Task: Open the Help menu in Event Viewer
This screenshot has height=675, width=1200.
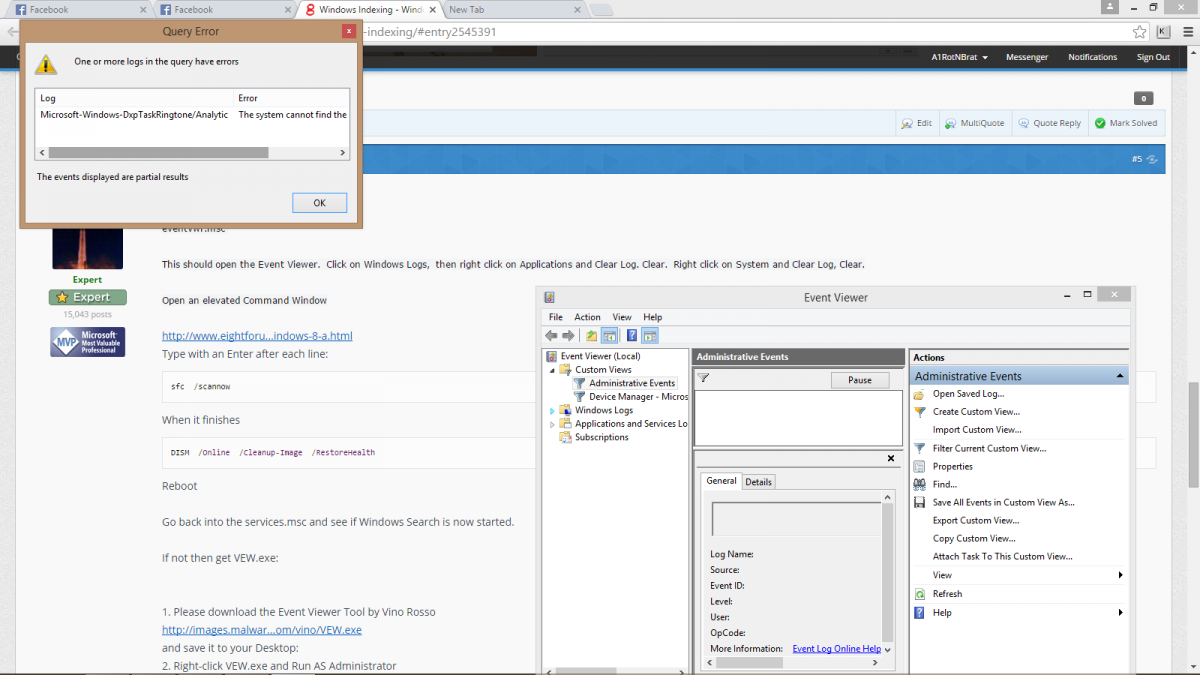Action: [x=652, y=317]
